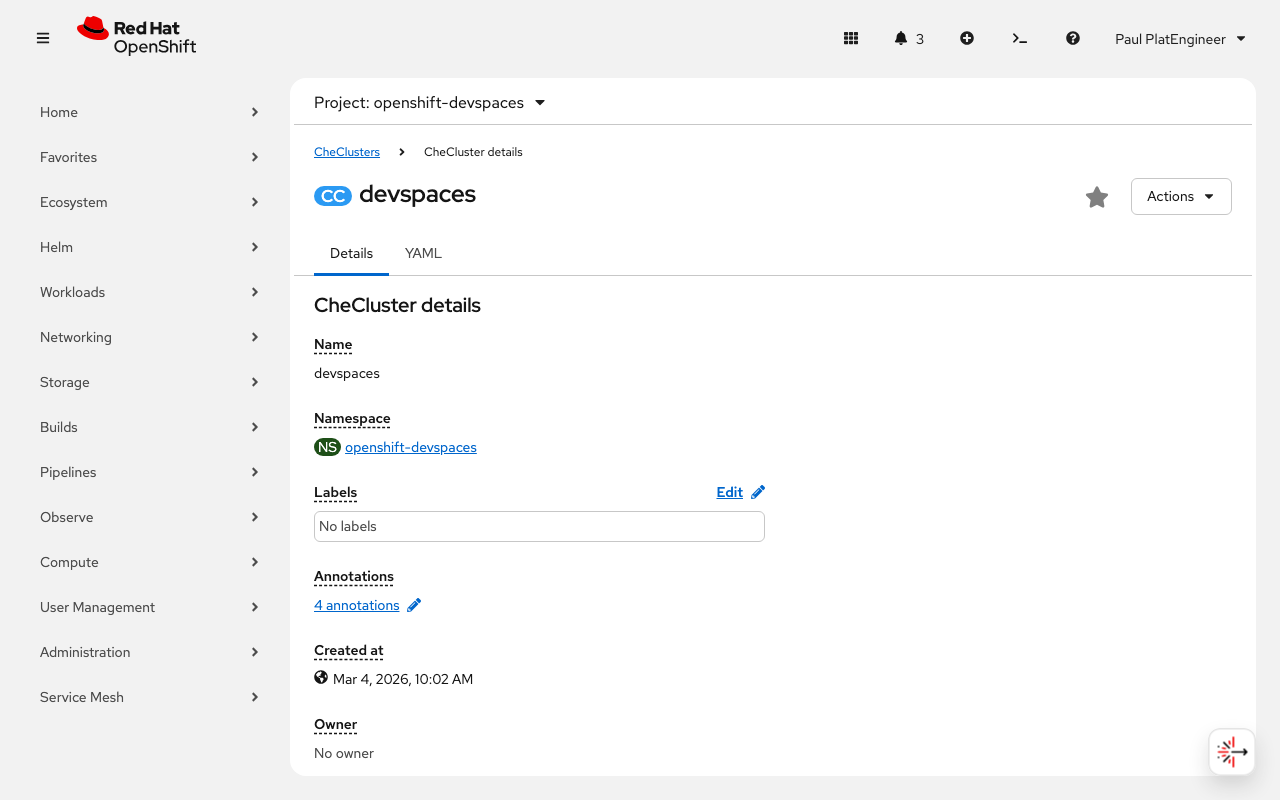Image resolution: width=1280 pixels, height=800 pixels.
Task: Open the notifications bell
Action: coord(902,38)
